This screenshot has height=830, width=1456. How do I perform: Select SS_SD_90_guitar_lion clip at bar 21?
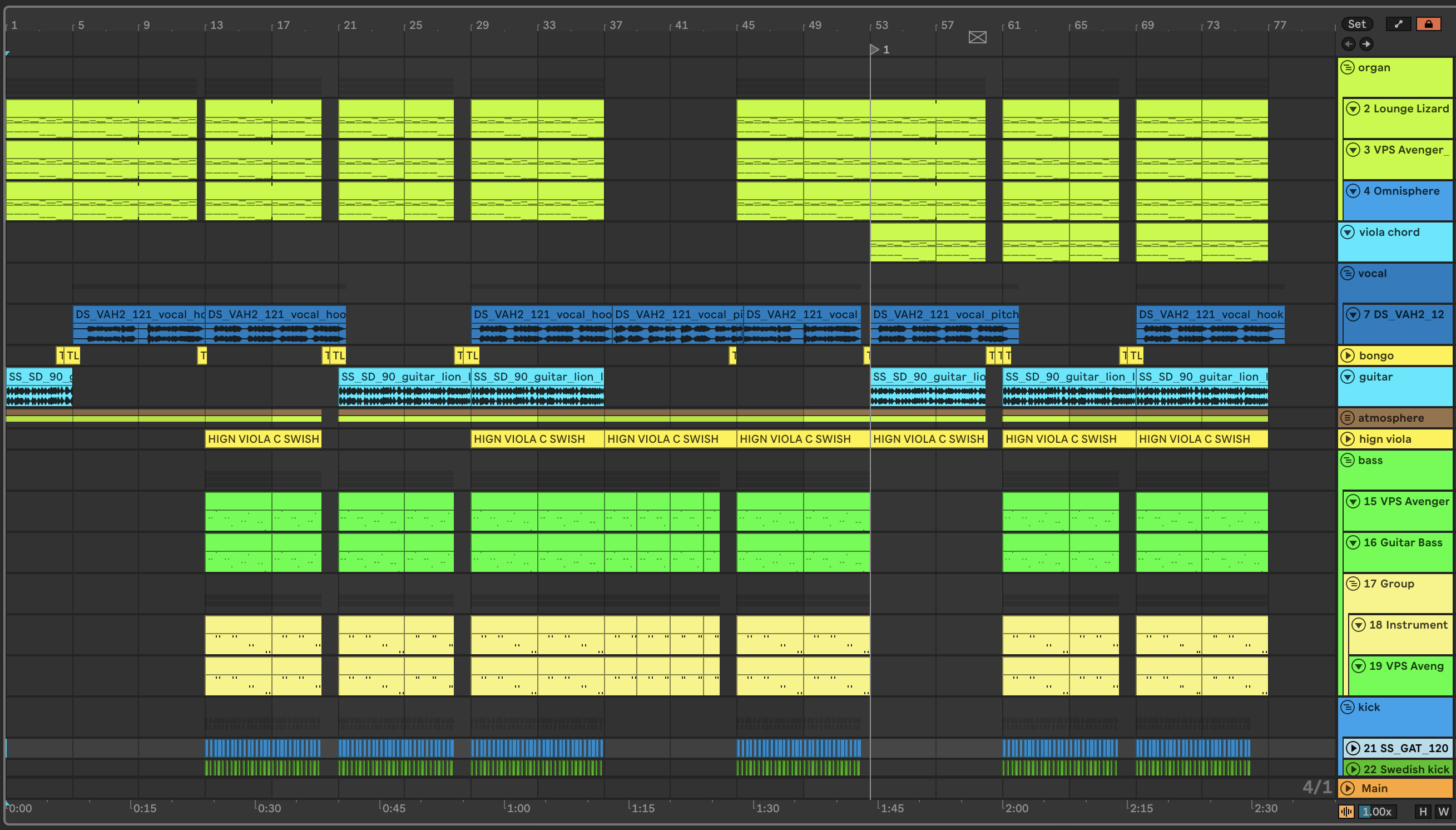click(405, 387)
